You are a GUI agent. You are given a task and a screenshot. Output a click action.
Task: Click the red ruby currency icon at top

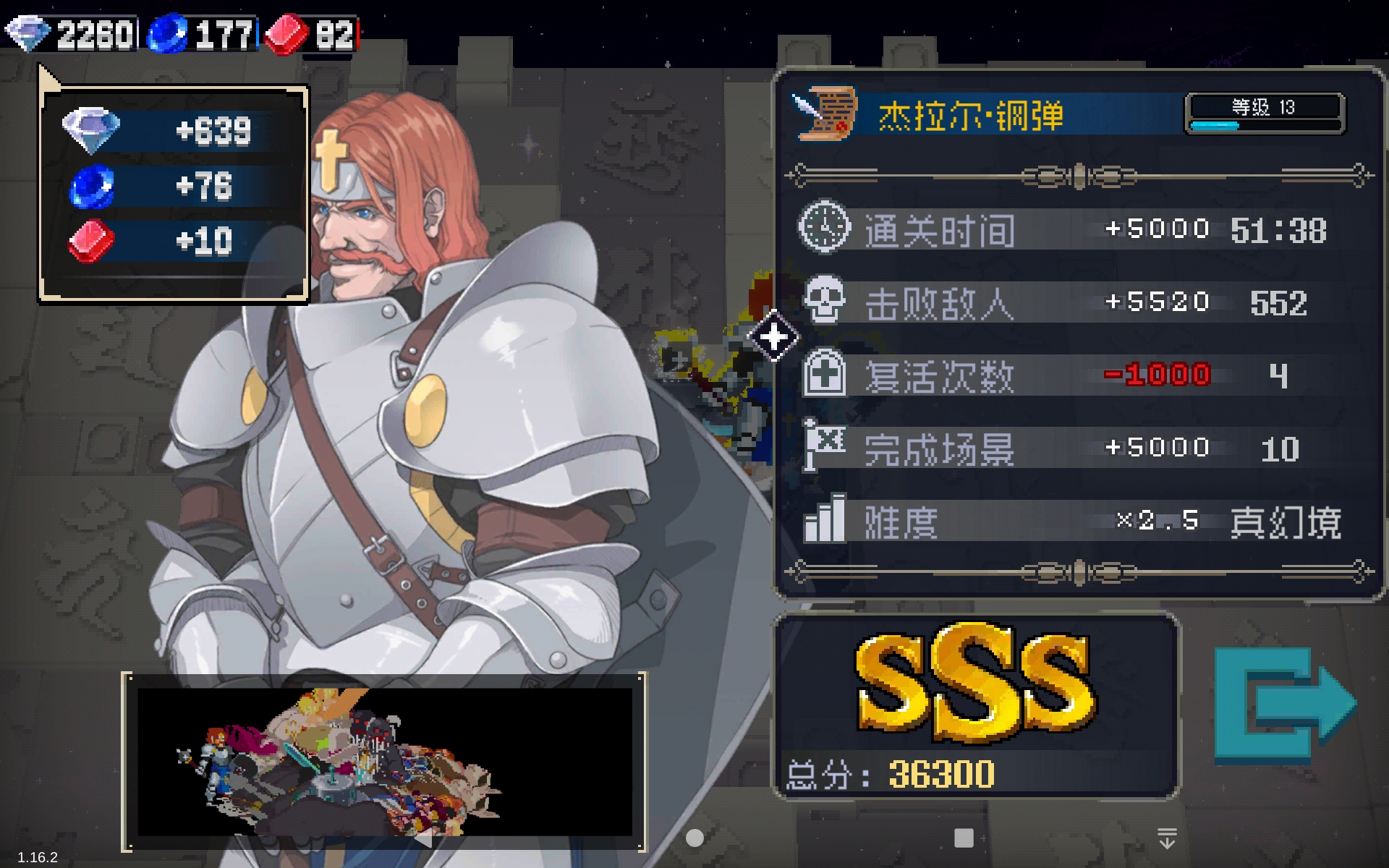(x=287, y=34)
